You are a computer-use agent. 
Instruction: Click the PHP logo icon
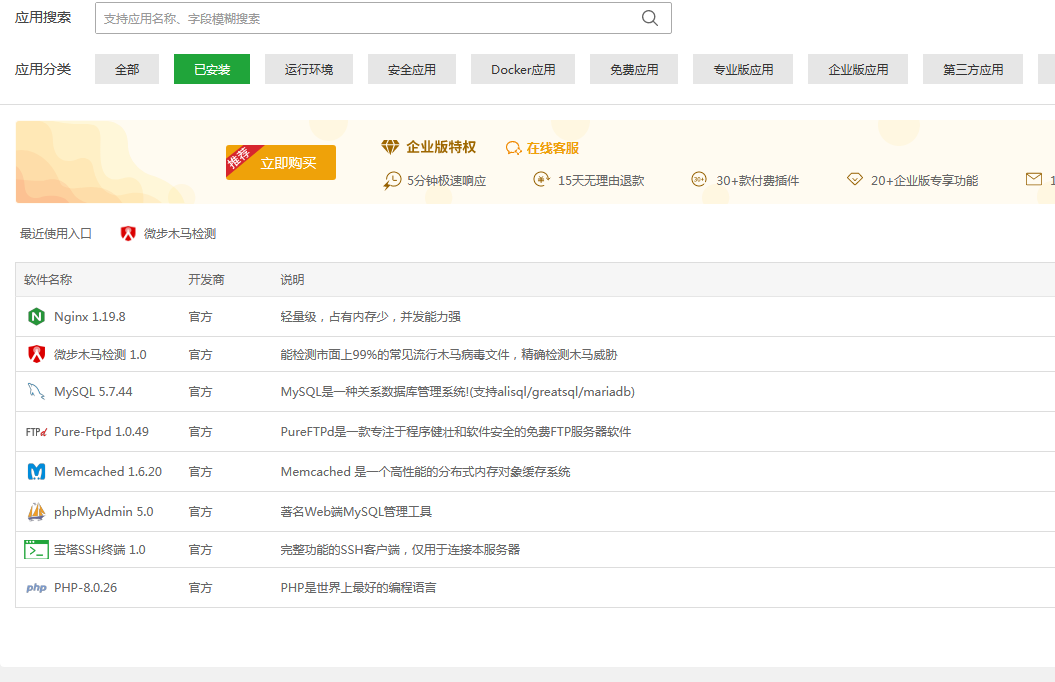[36, 588]
